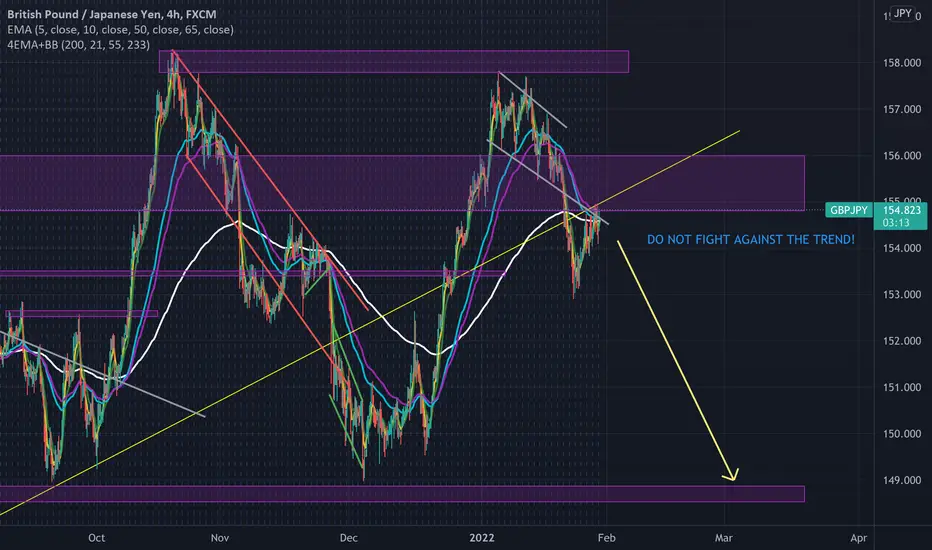932x550 pixels.
Task: Click the Apr label on time axis
Action: click(858, 538)
